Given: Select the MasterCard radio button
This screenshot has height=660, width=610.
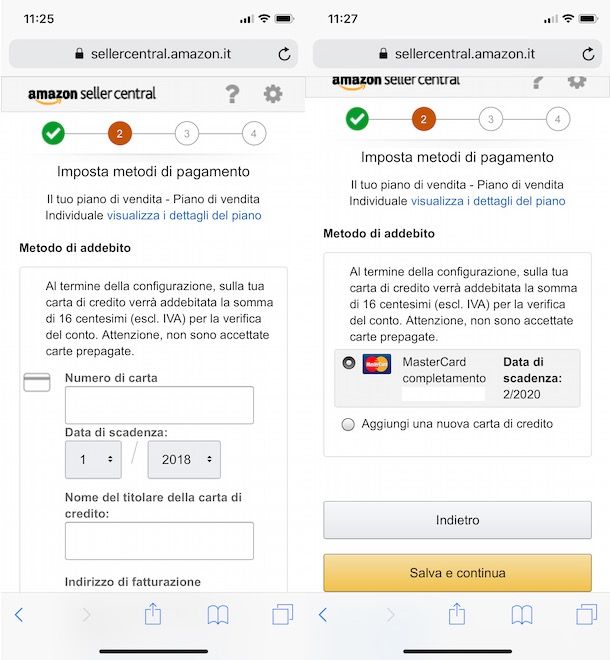Looking at the screenshot, I should click(348, 363).
